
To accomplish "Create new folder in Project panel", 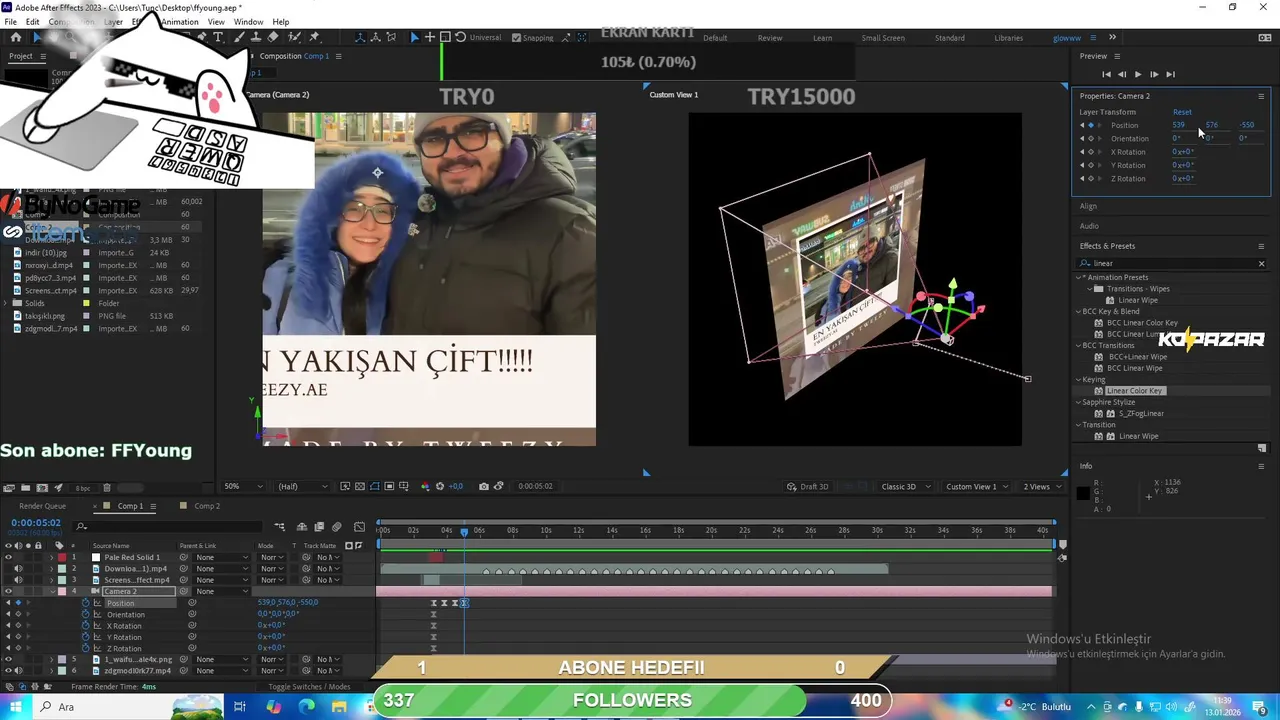I will [x=25, y=488].
